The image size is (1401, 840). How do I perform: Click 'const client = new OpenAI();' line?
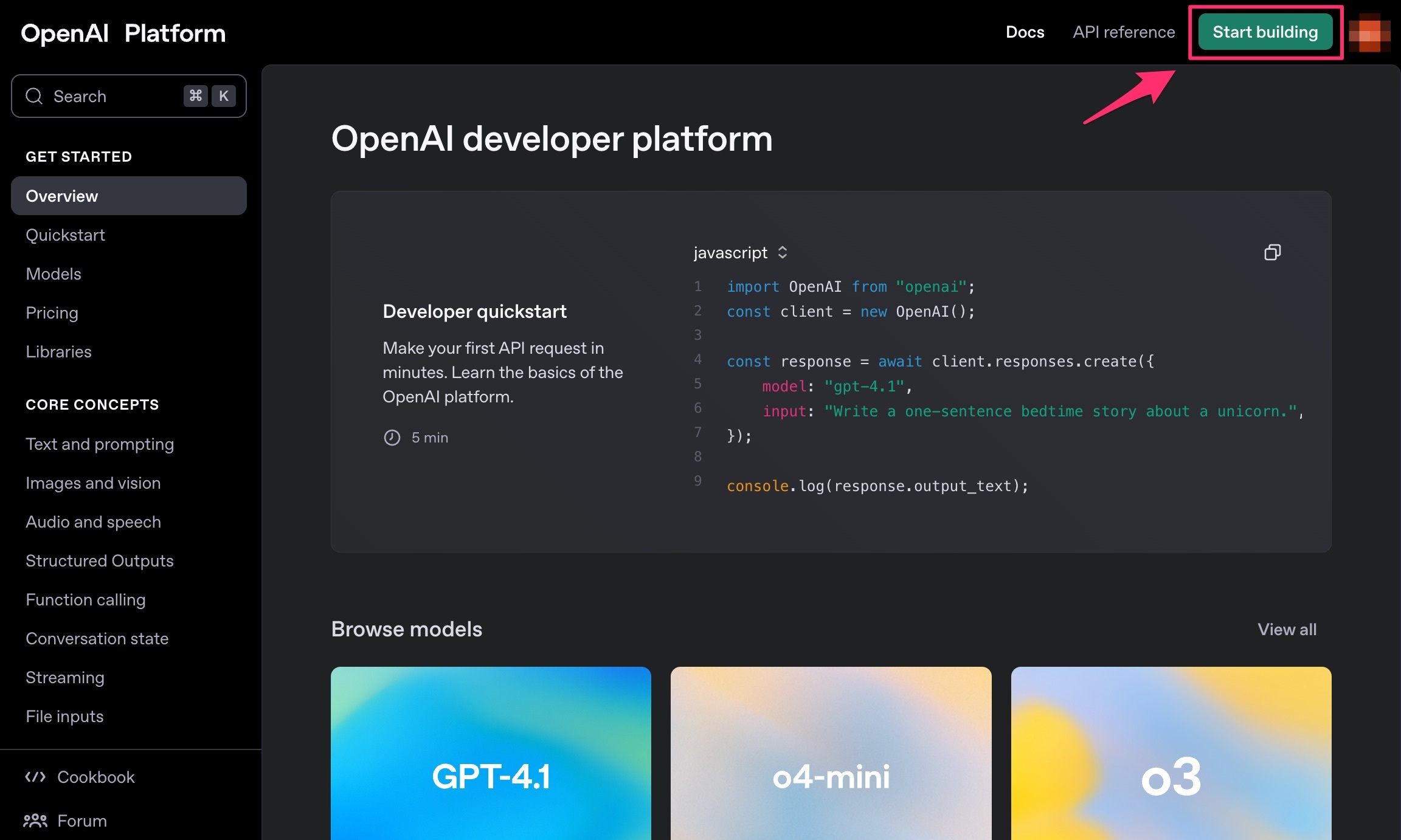point(851,312)
